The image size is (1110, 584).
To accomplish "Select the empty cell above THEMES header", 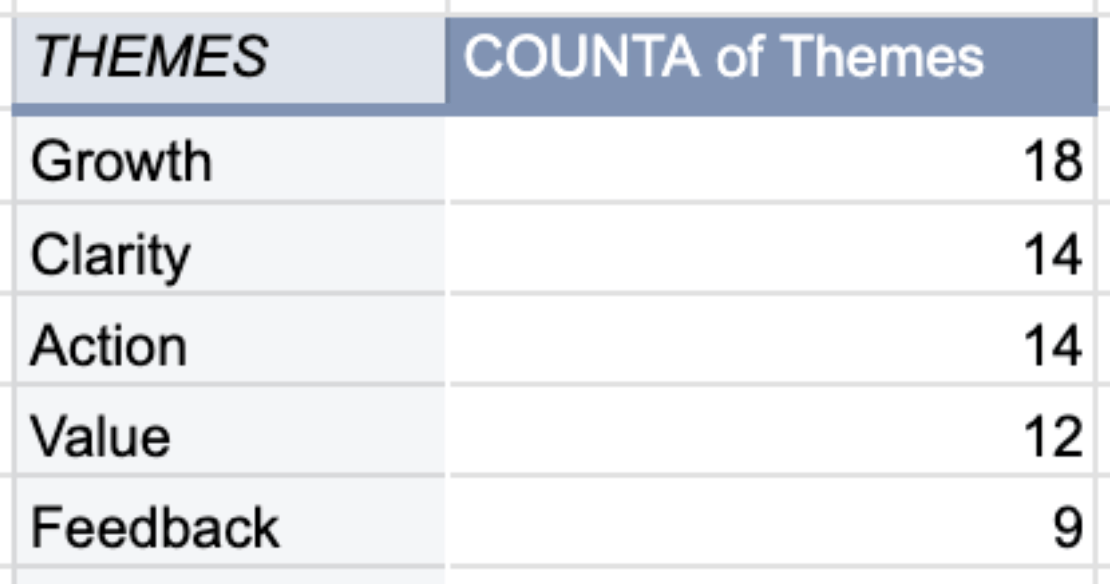I will 229,5.
